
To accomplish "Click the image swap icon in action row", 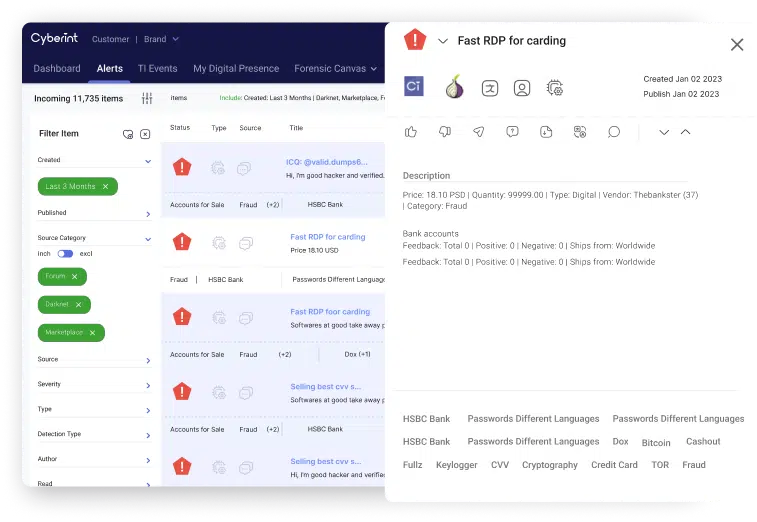I will tap(580, 132).
